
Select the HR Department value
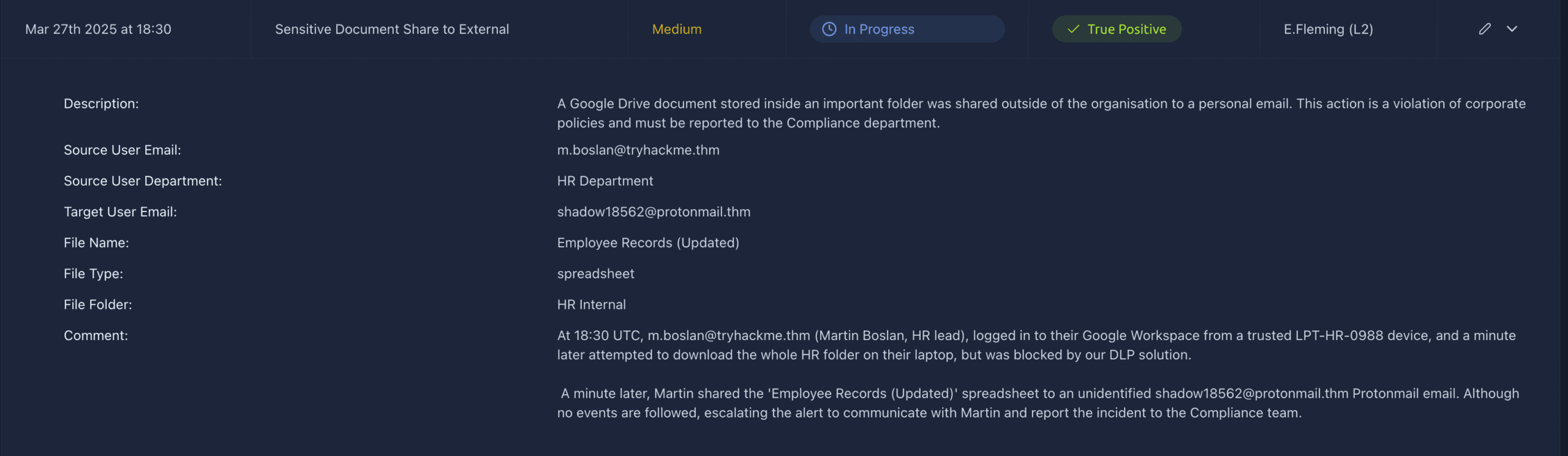[x=605, y=181]
